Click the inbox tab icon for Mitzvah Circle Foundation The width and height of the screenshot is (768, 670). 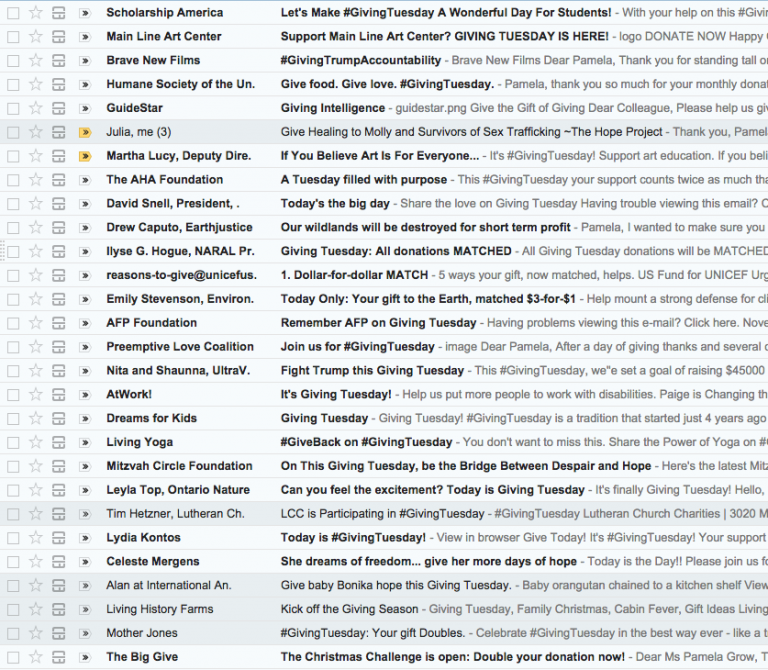point(59,466)
